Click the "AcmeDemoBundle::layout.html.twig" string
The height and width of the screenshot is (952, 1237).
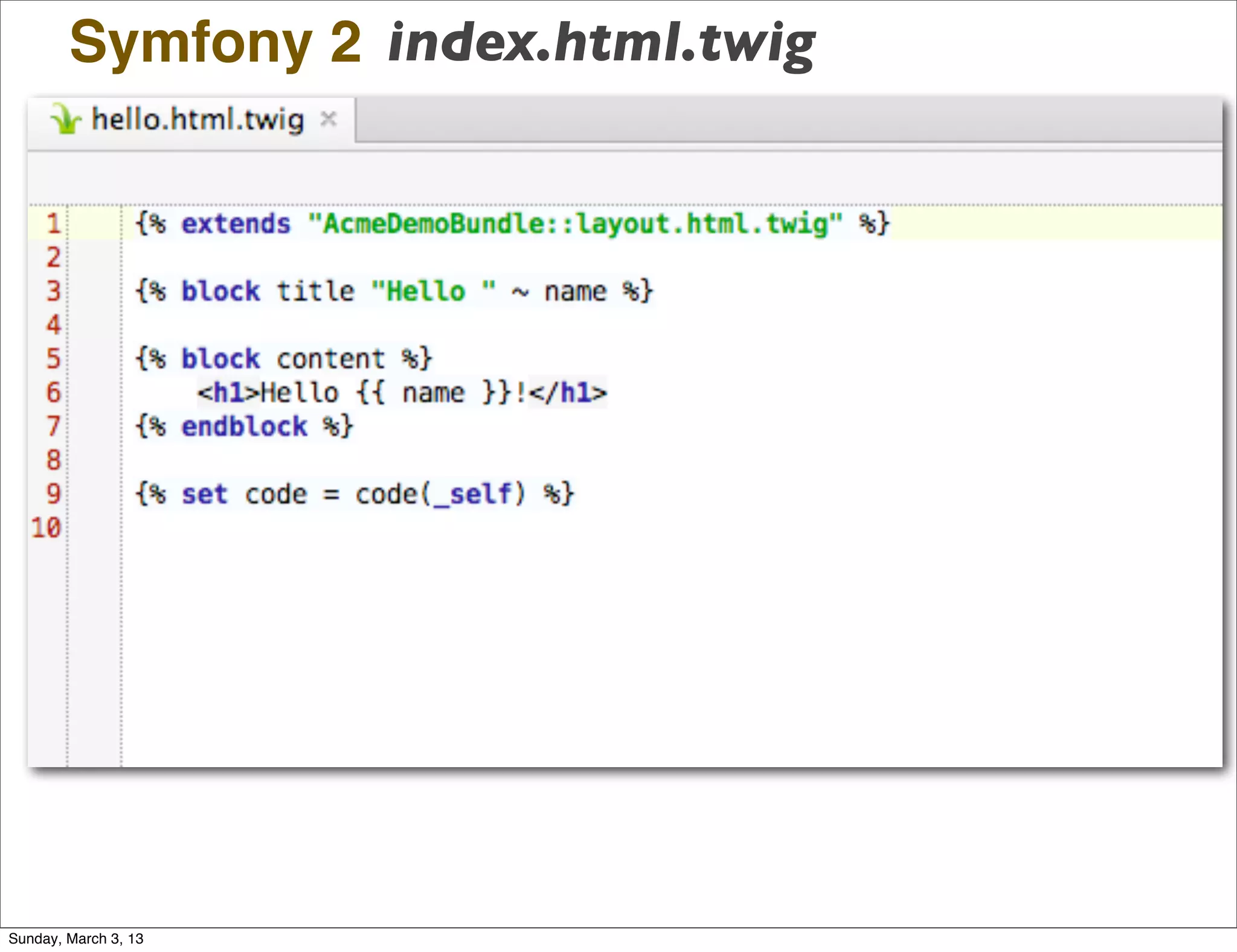[x=575, y=224]
